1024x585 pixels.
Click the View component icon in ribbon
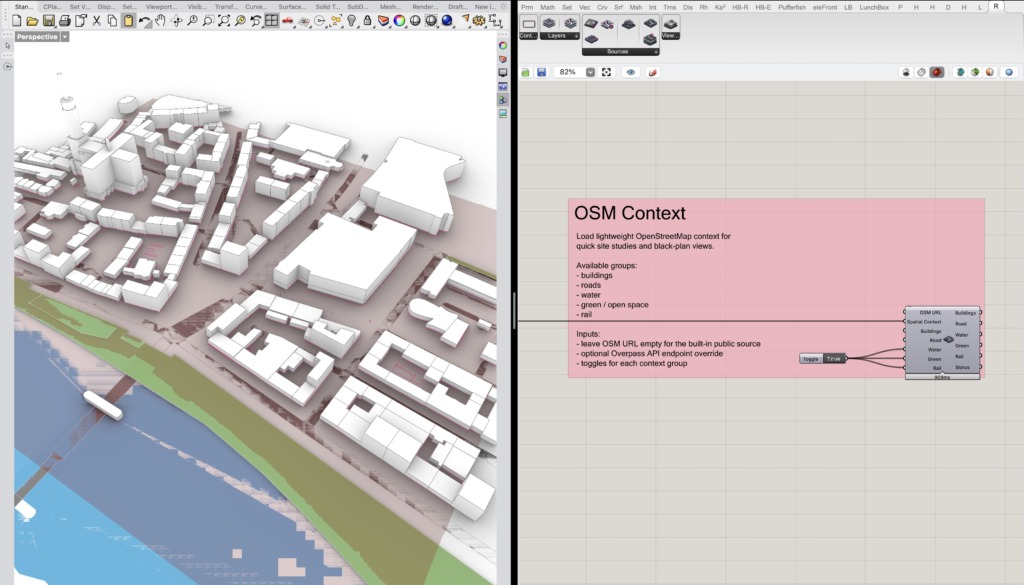pos(670,24)
